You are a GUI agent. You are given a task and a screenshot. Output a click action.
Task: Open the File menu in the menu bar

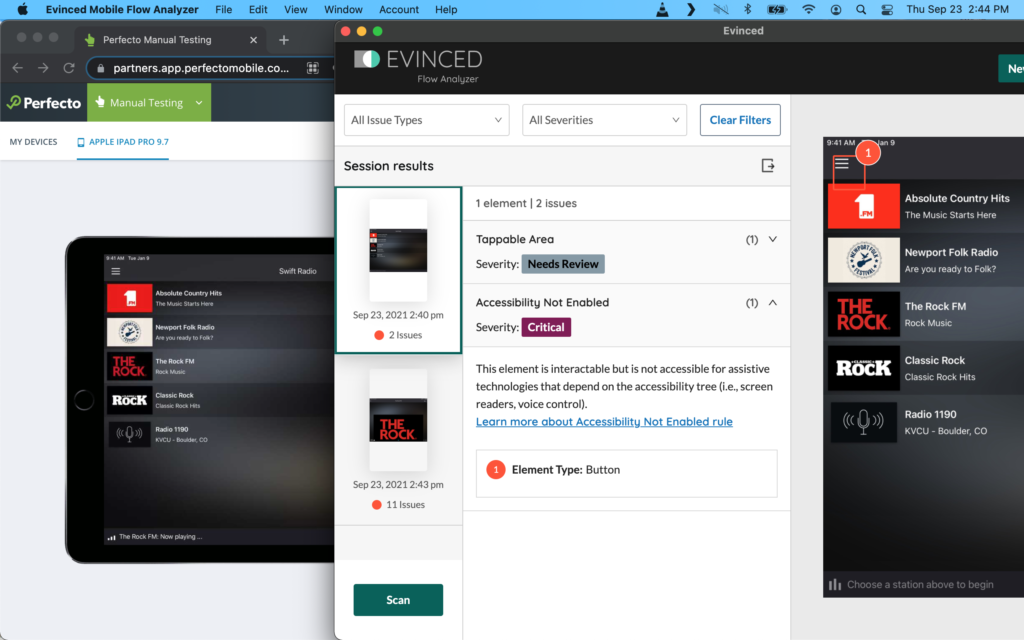click(x=223, y=9)
